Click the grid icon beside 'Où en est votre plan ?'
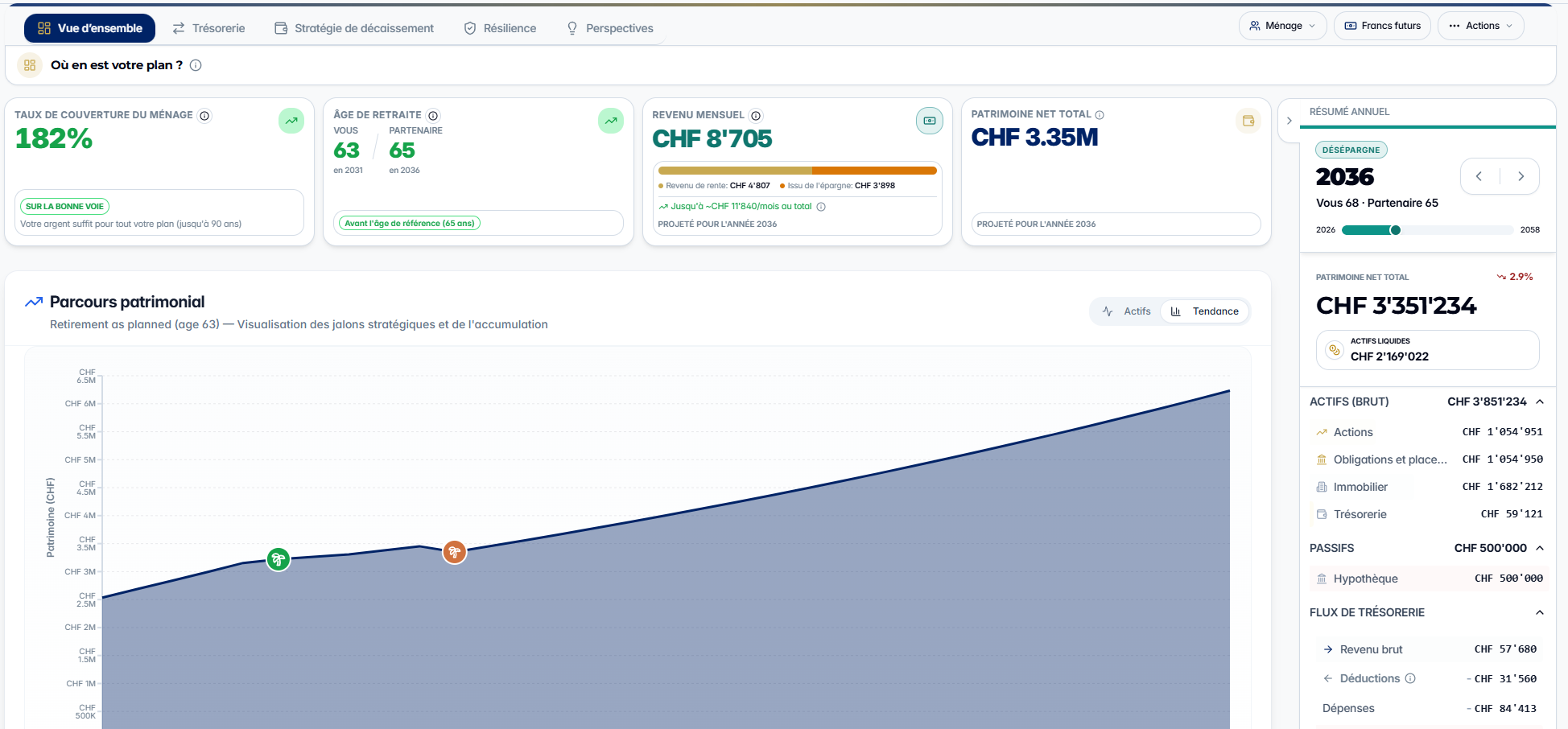Viewport: 1568px width, 729px height. 30,65
